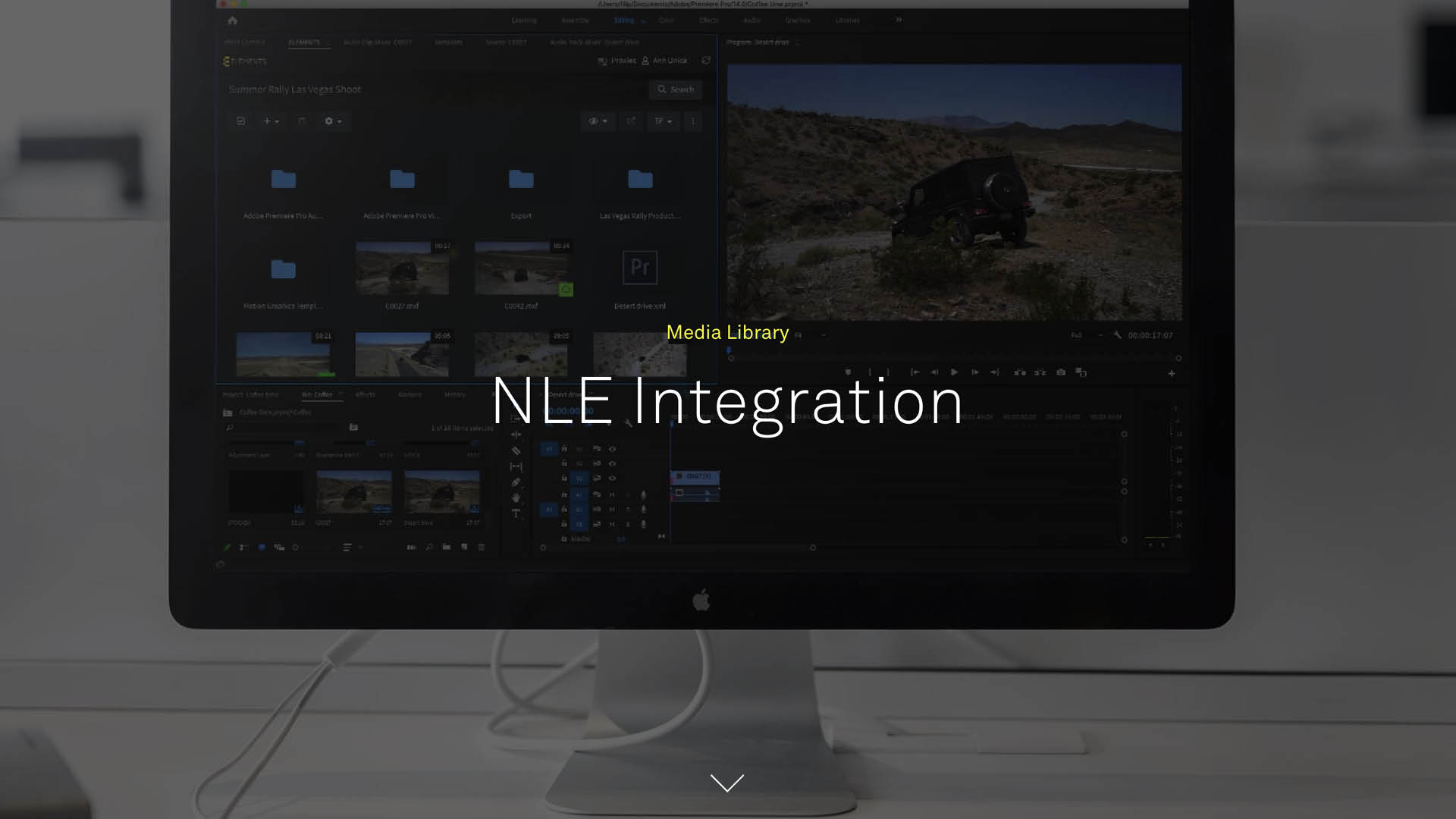Viewport: 1456px width, 819px height.
Task: Open the sort icons dropdown in Project panel footer
Action: pyautogui.click(x=353, y=547)
